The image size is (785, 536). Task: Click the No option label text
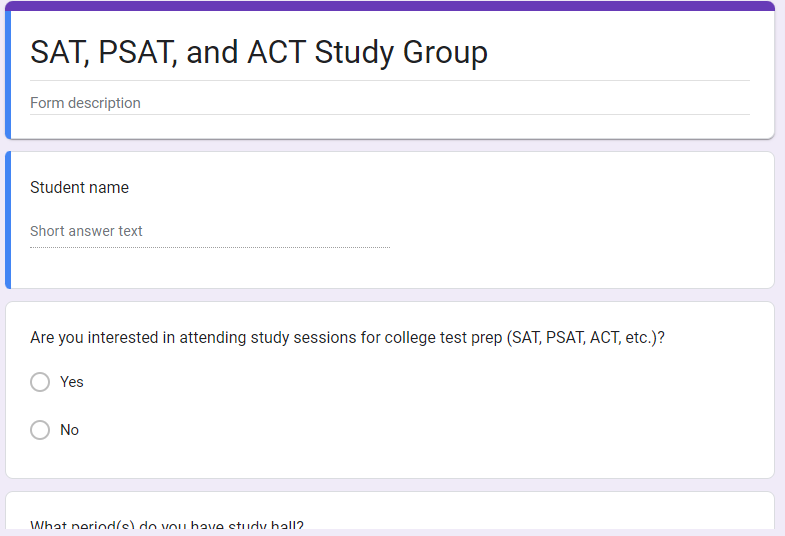[70, 430]
